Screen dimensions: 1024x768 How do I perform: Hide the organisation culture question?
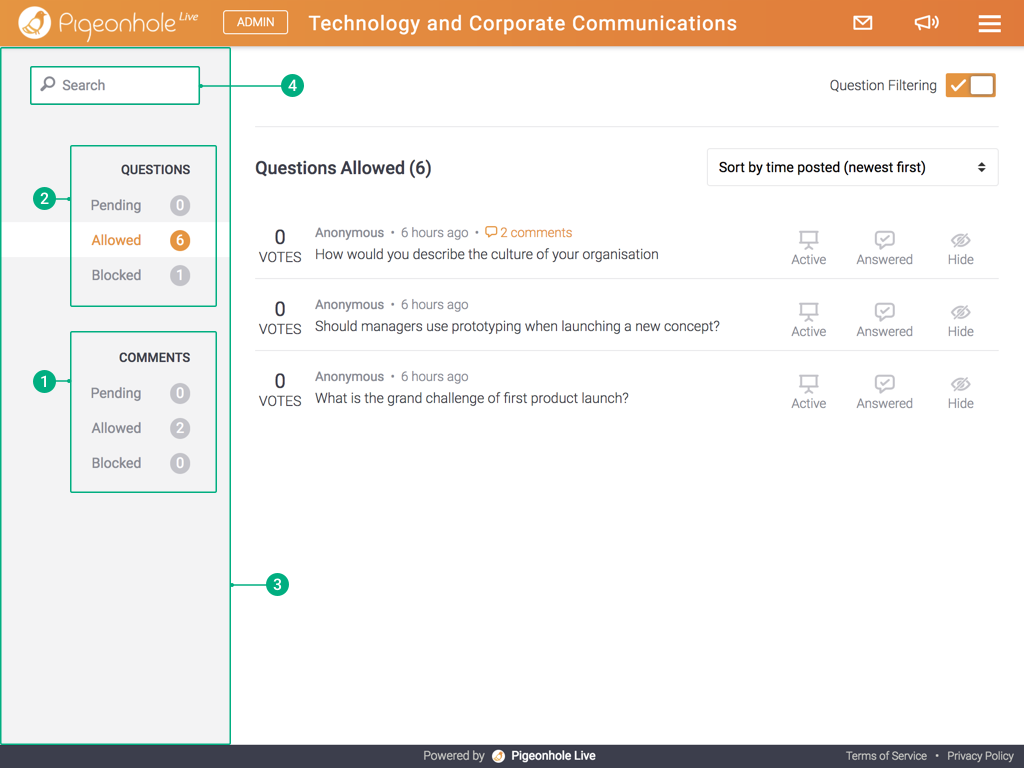(959, 247)
